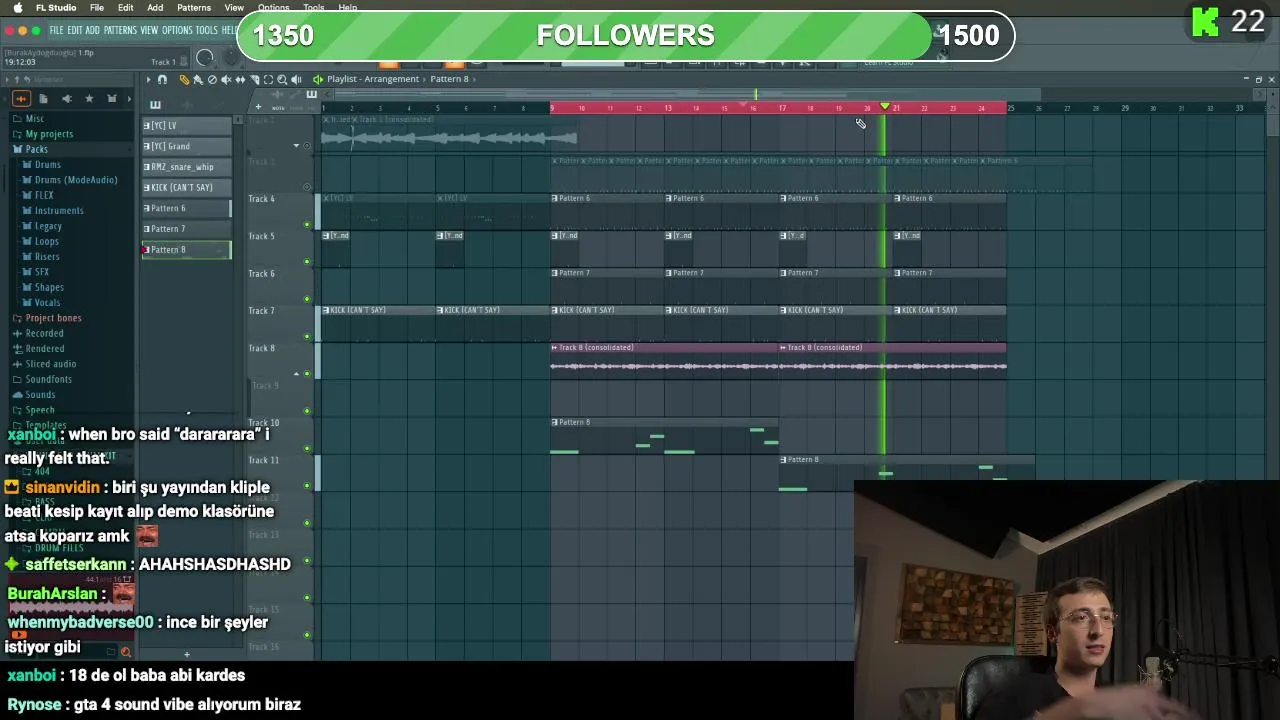The width and height of the screenshot is (1280, 720).
Task: Choose the Select marquee tool
Action: (268, 79)
